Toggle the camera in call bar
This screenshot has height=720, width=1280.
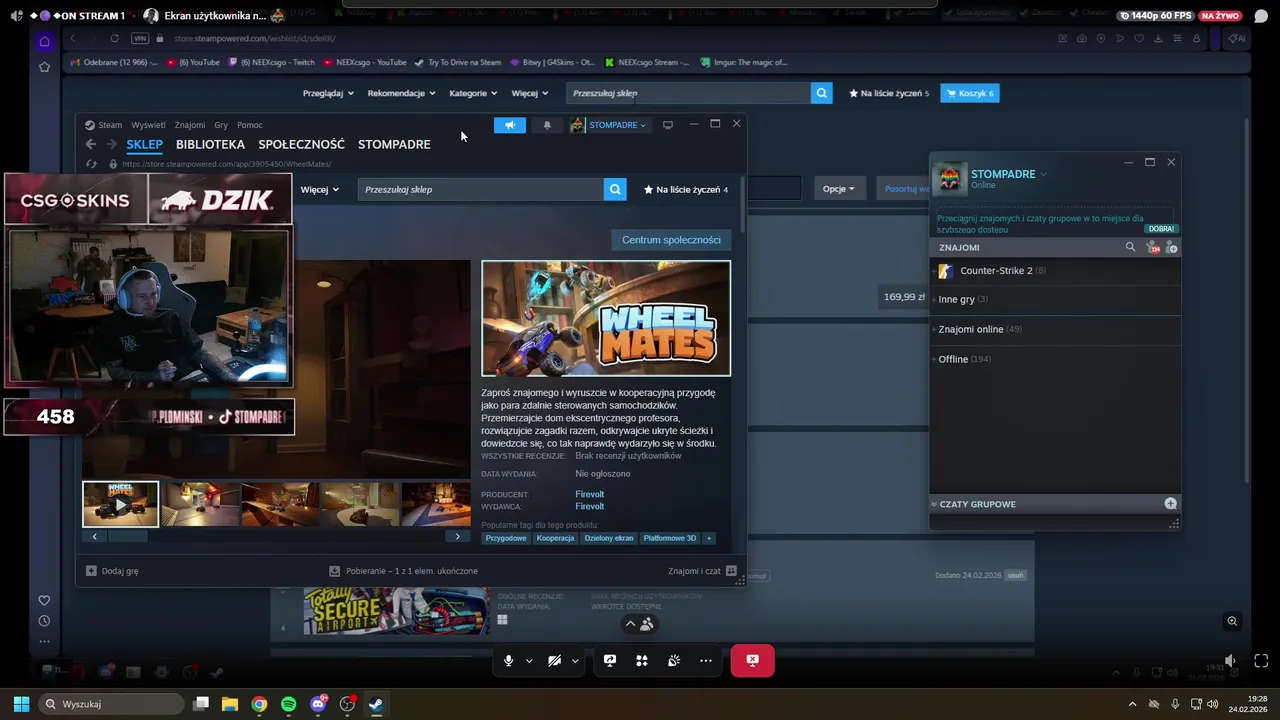(x=554, y=660)
